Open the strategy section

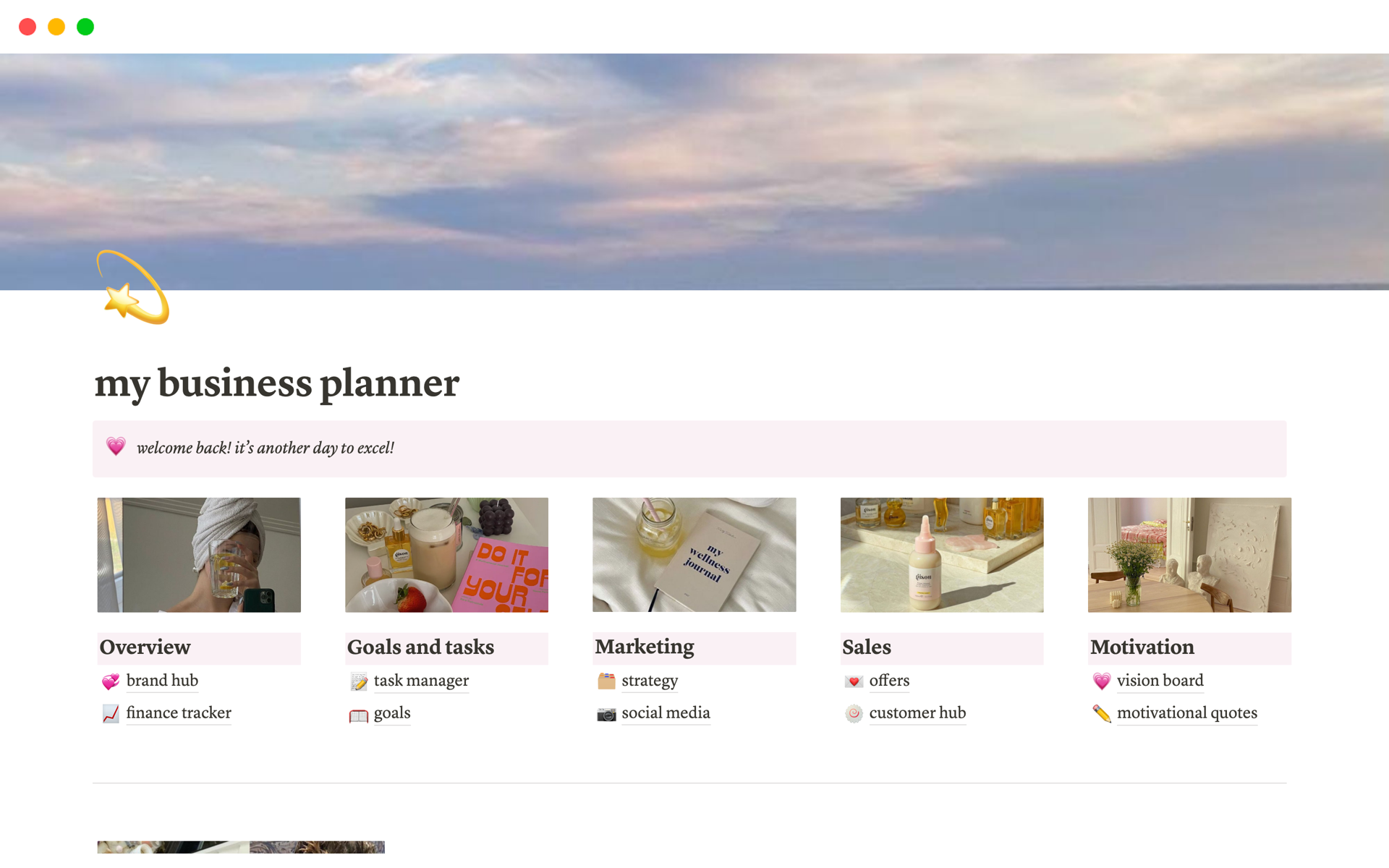coord(650,681)
